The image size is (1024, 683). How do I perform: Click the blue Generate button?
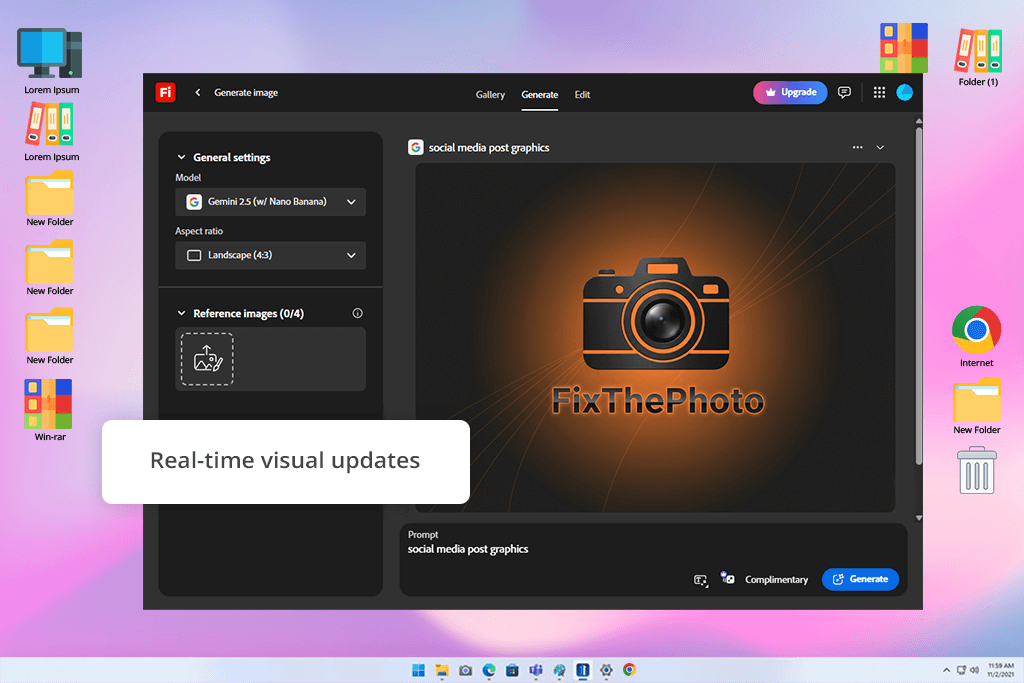point(860,579)
